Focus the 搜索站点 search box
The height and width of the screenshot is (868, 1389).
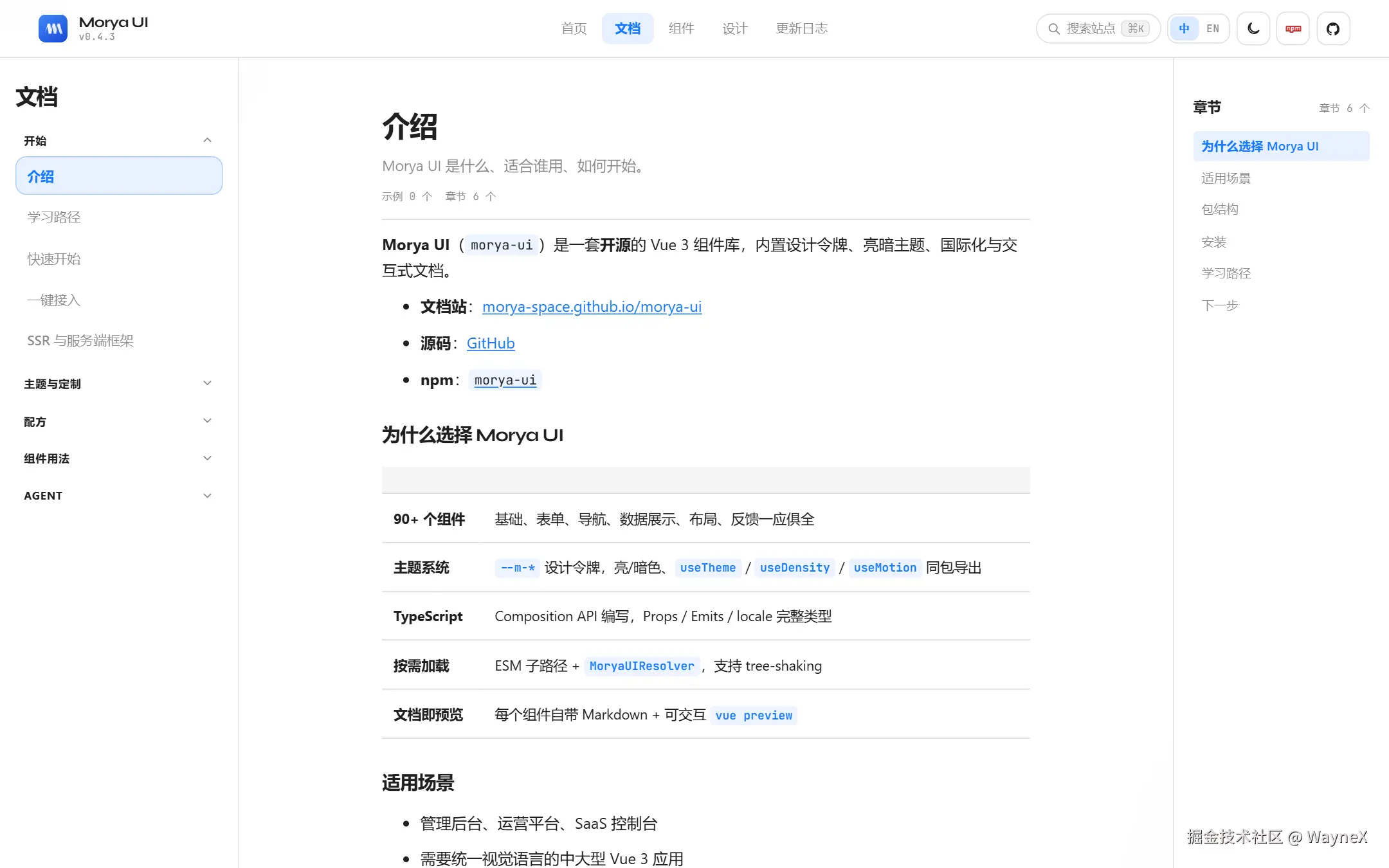1098,28
